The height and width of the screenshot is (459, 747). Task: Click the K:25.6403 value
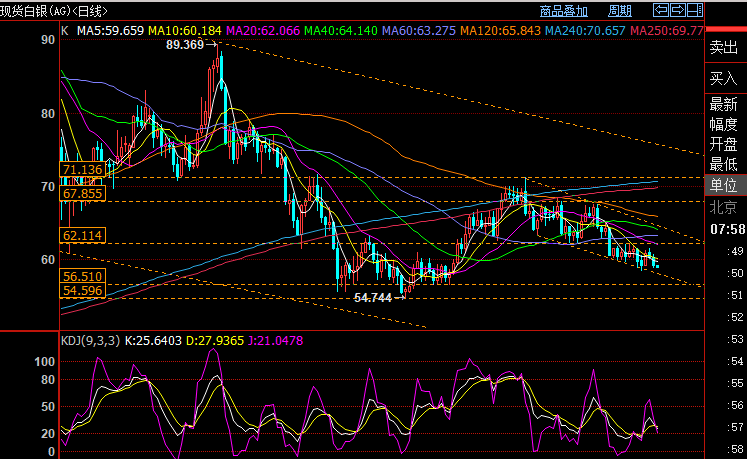[153, 341]
